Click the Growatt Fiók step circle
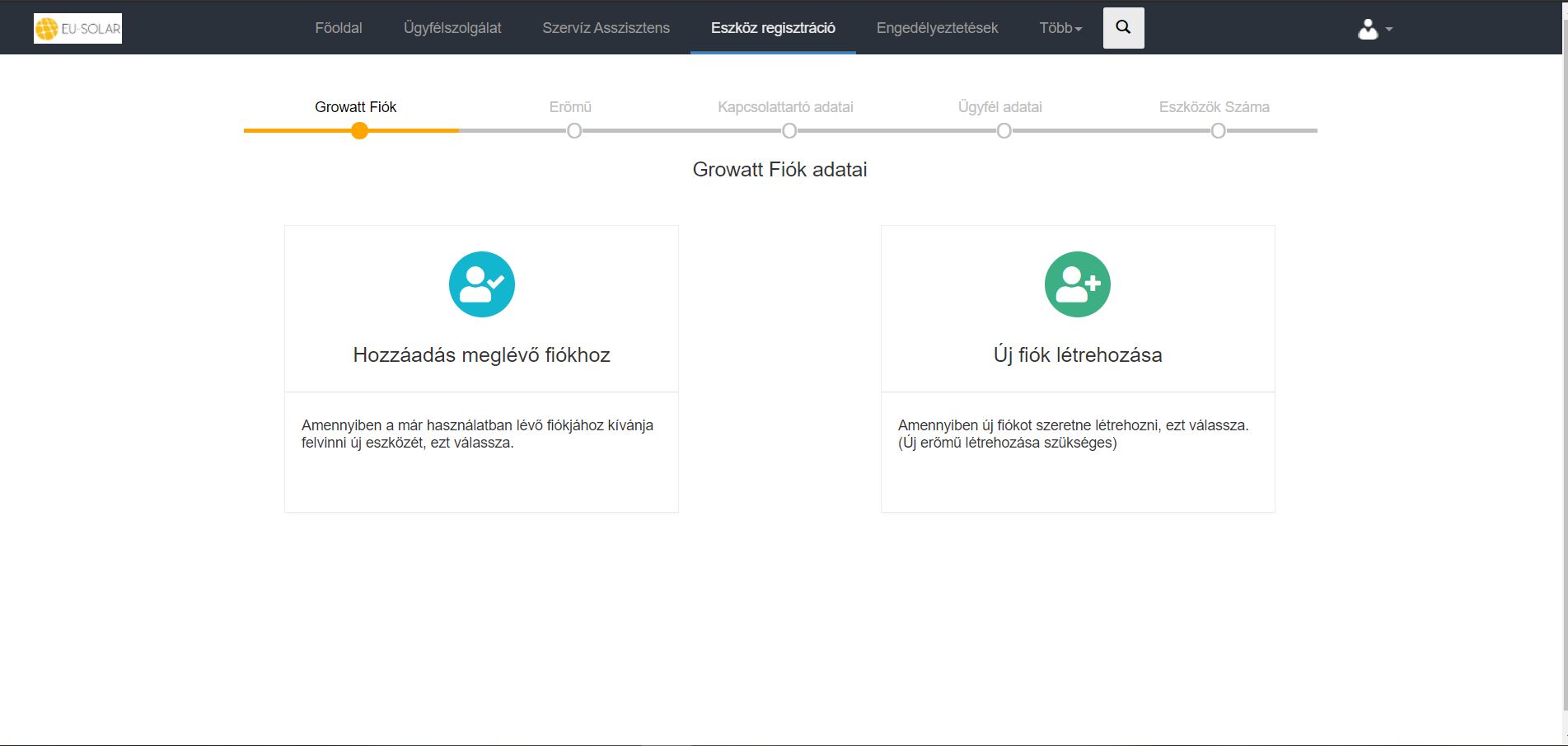The image size is (1568, 746). 359,131
